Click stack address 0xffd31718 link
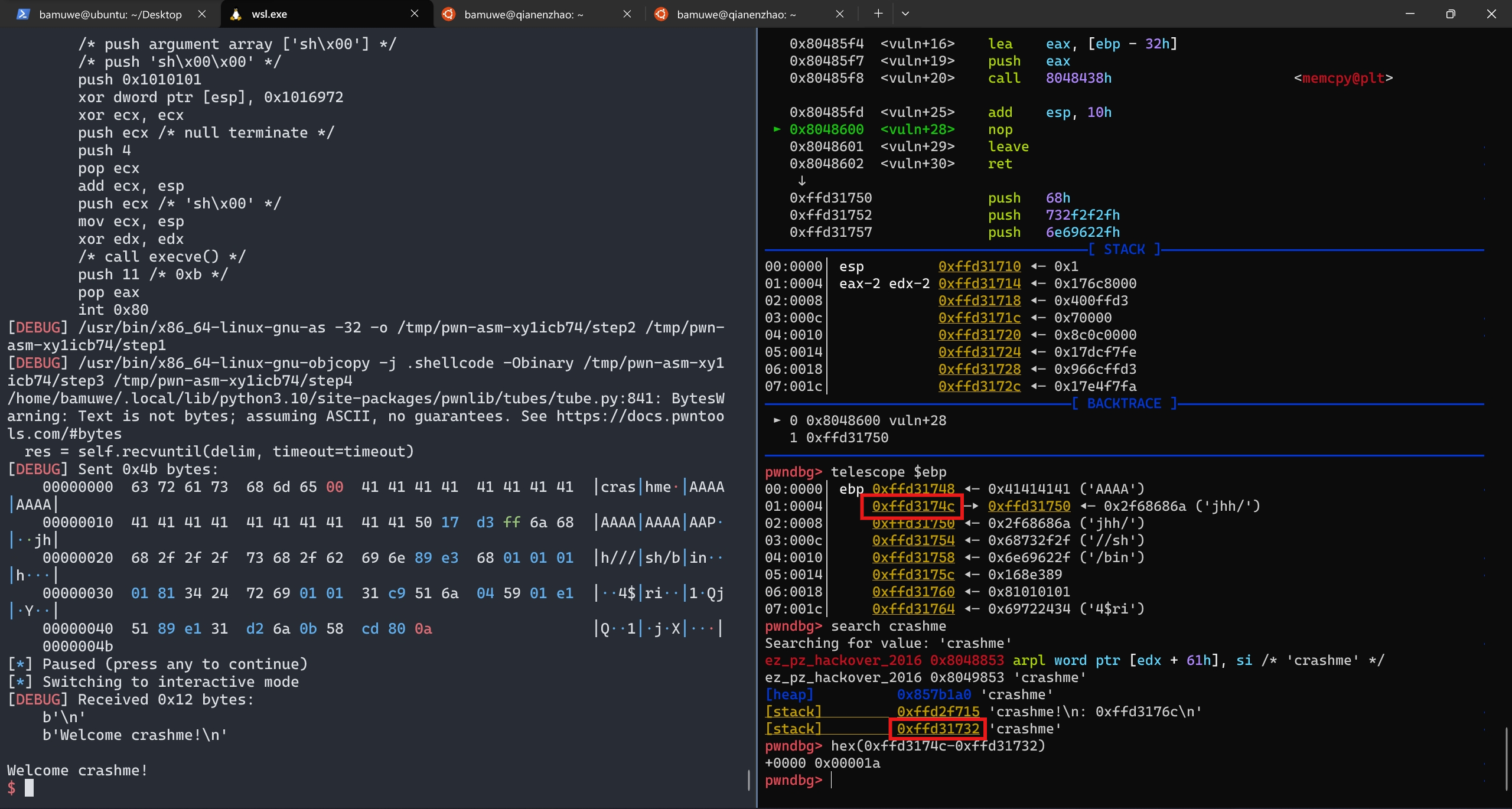1512x809 pixels. 979,301
